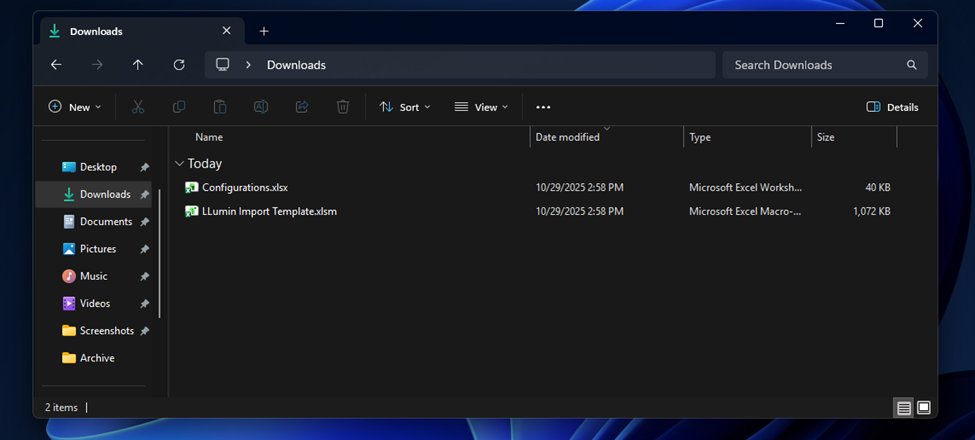This screenshot has height=440, width=975.
Task: Open the See more ellipsis menu
Action: (x=543, y=107)
